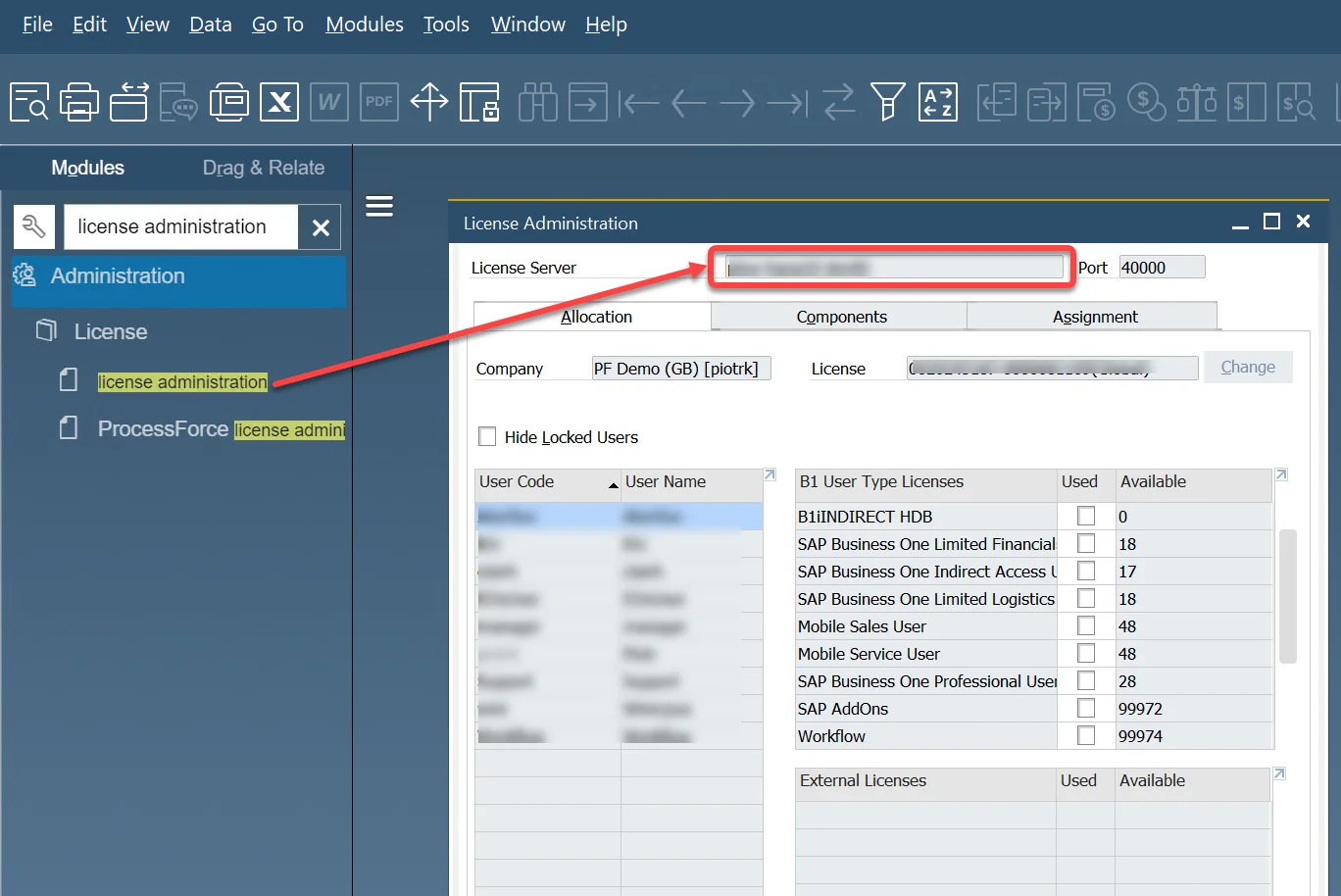Image resolution: width=1341 pixels, height=896 pixels.
Task: Export to Microsoft Excel icon
Action: tap(278, 102)
